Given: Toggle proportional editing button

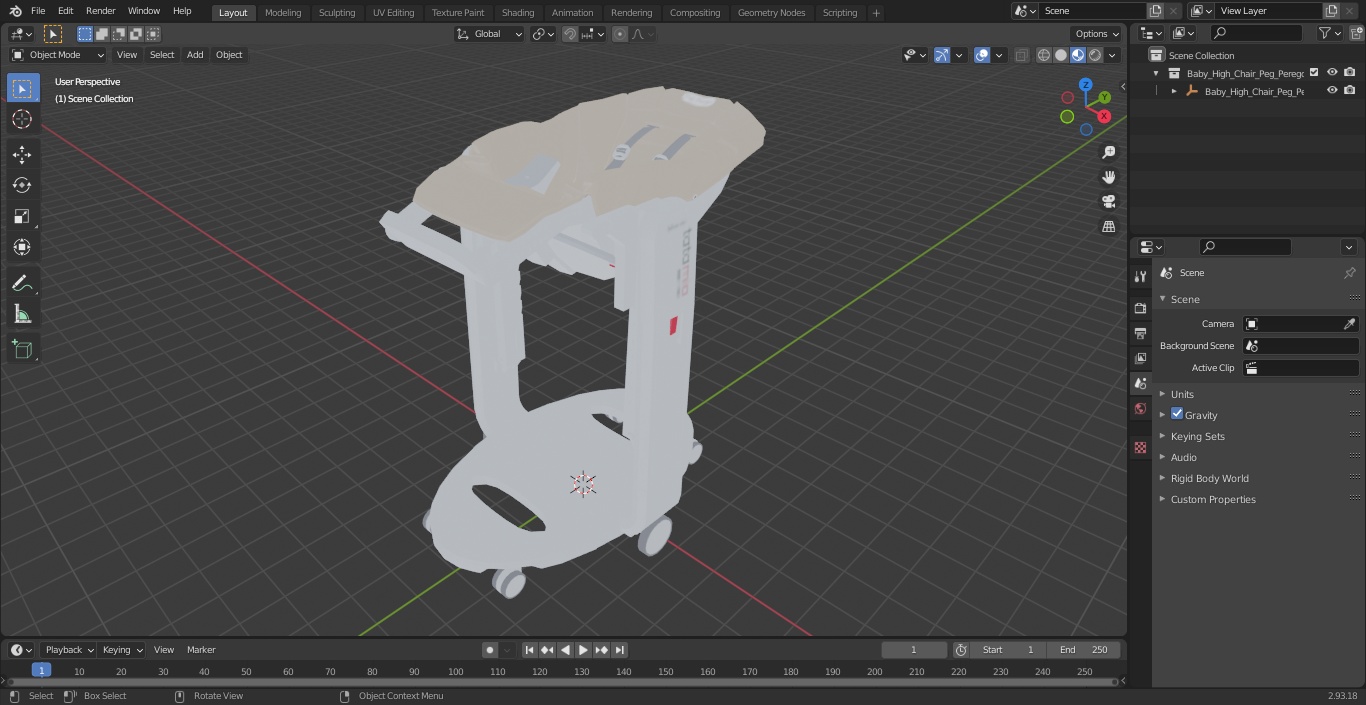Looking at the screenshot, I should coord(620,34).
